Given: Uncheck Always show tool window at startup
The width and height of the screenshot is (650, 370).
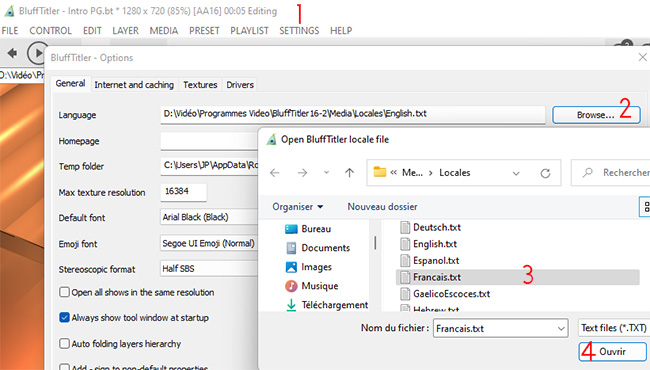Looking at the screenshot, I should point(64,318).
